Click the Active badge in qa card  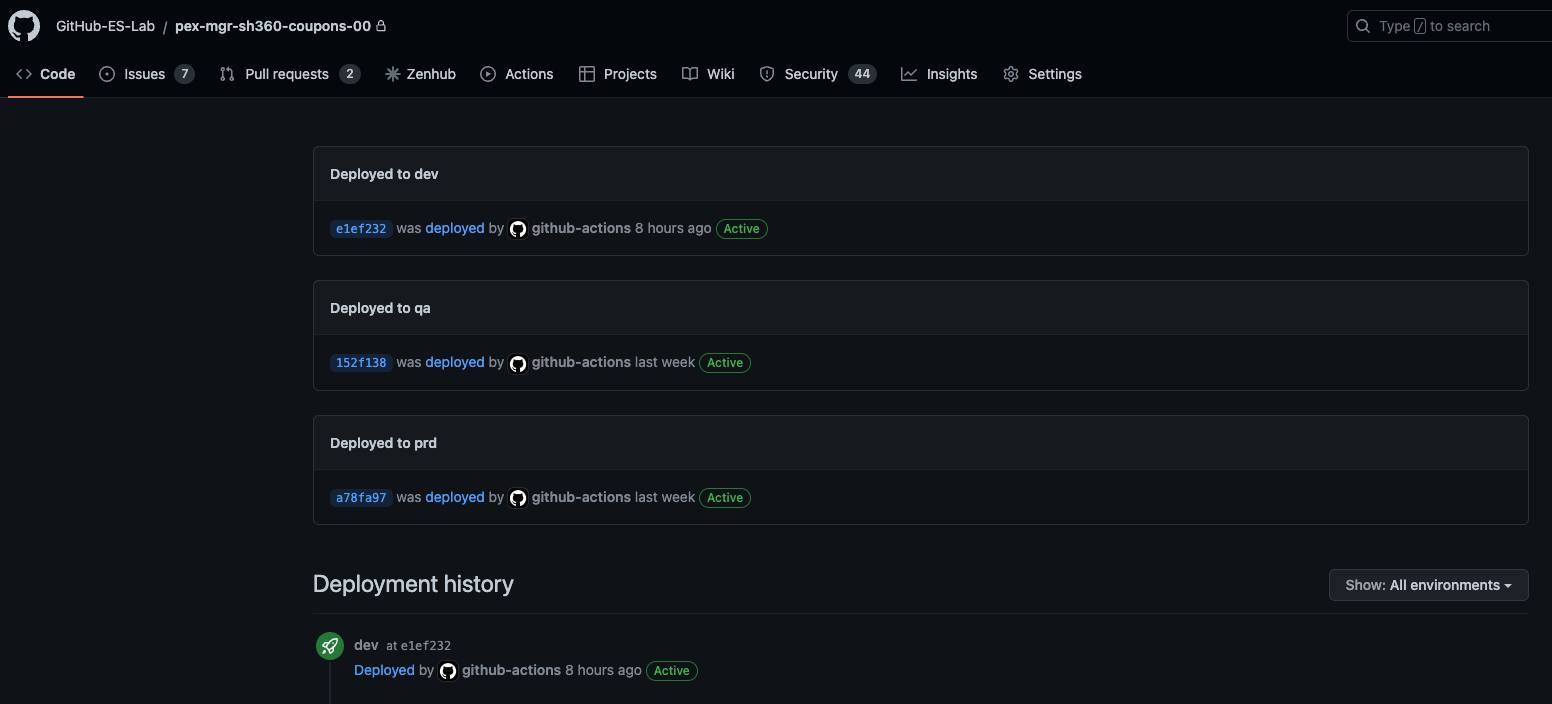coord(725,363)
